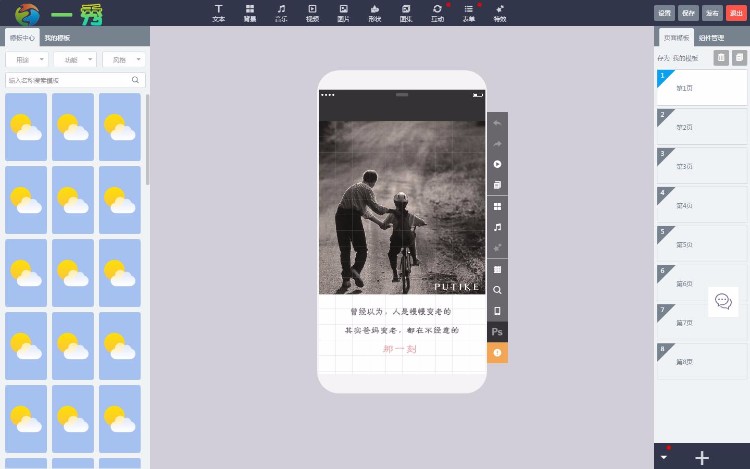Image resolution: width=750 pixels, height=469 pixels.
Task: Toggle the grid lines icon in the side strip
Action: [497, 269]
